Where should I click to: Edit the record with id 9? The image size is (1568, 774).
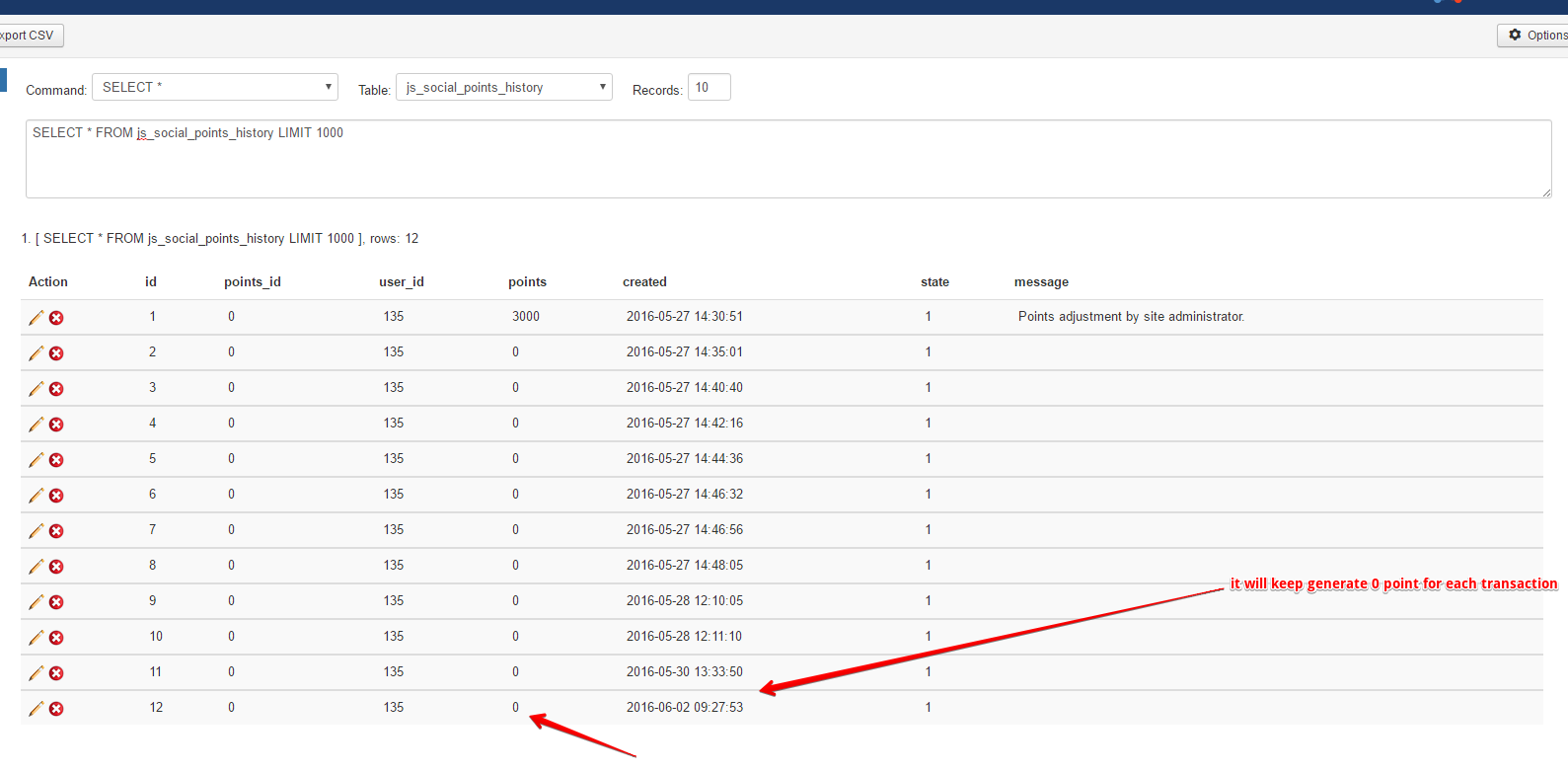tap(37, 602)
